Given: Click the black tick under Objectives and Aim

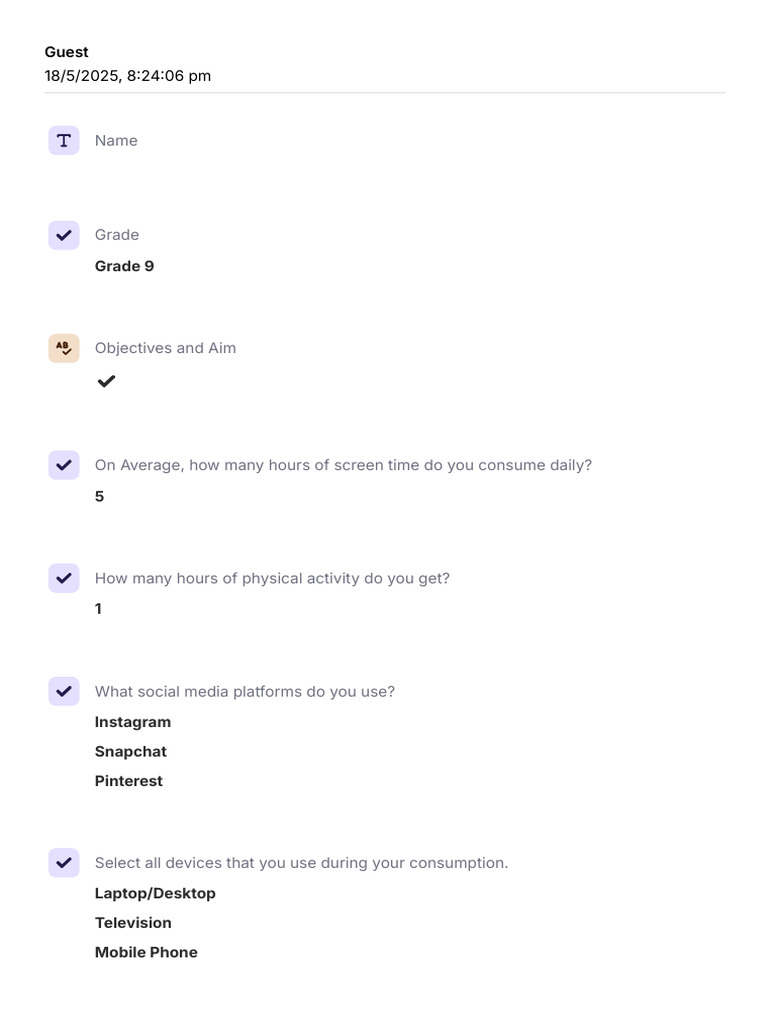Looking at the screenshot, I should click(106, 381).
